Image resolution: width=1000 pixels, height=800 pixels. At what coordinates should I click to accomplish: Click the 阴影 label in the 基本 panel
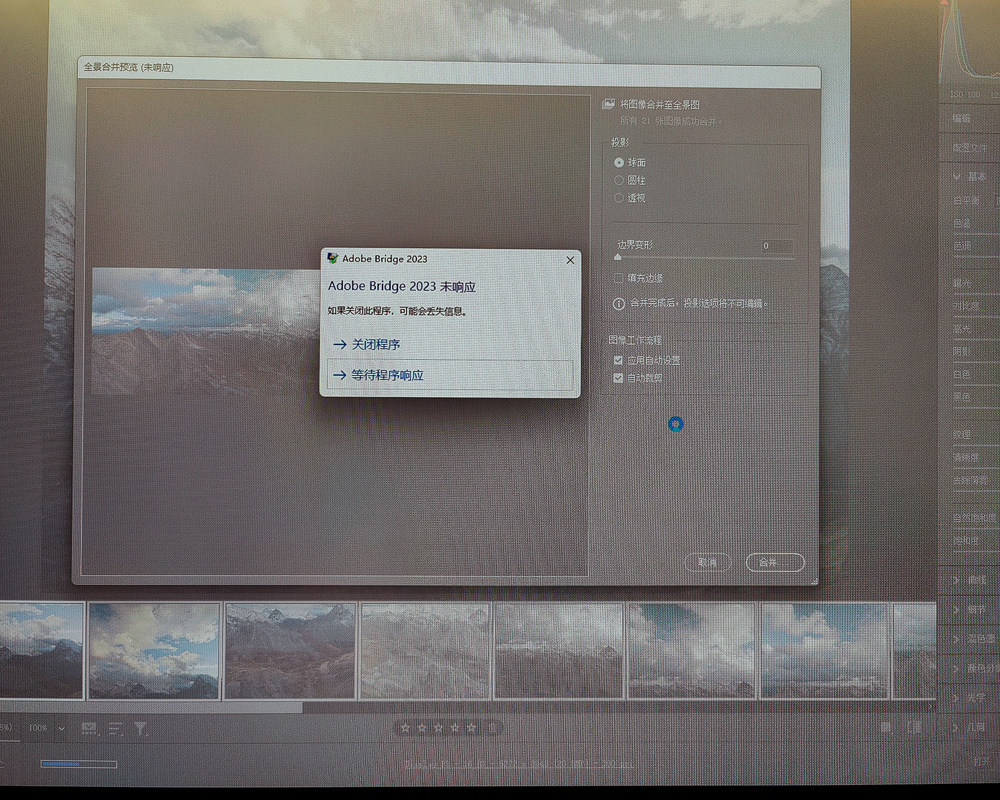point(962,352)
